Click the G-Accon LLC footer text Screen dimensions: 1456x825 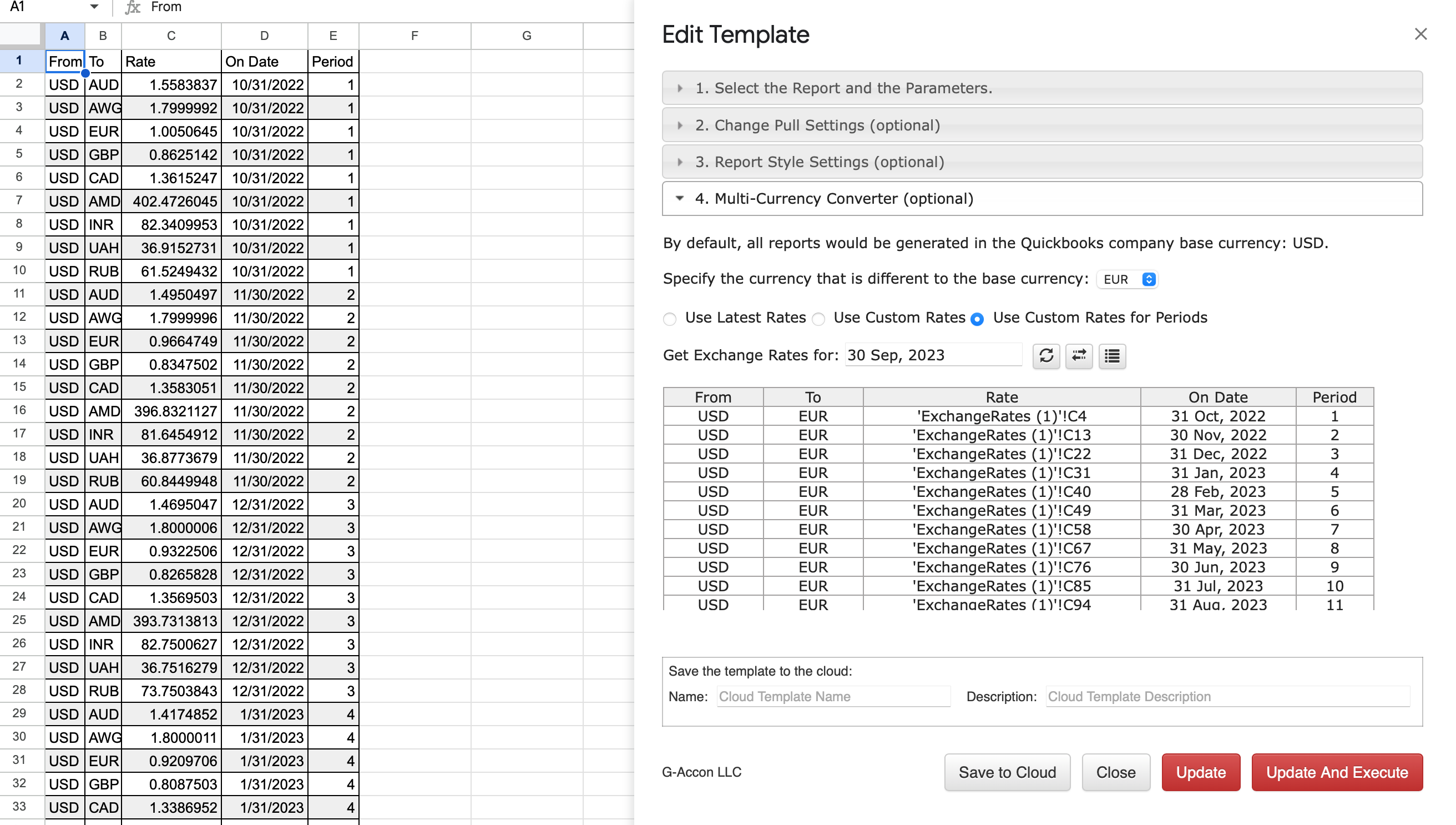pos(701,772)
